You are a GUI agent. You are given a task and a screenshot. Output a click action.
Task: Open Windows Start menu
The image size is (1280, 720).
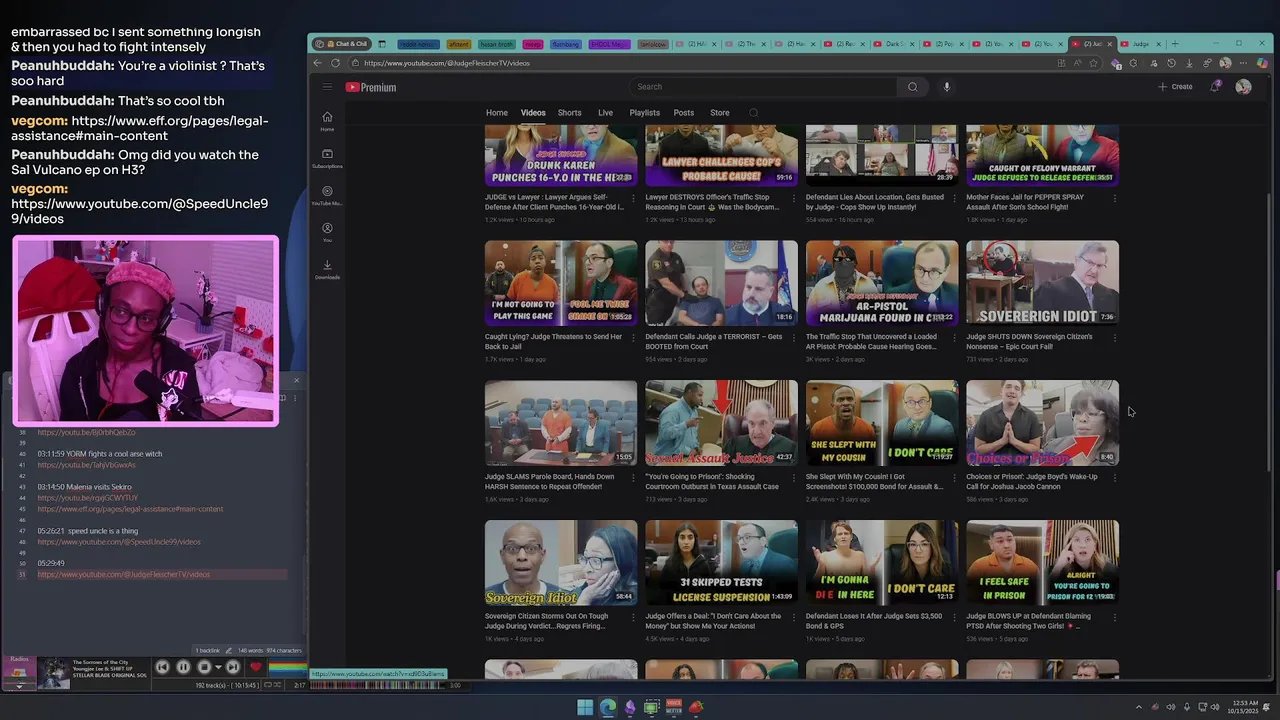tap(585, 707)
